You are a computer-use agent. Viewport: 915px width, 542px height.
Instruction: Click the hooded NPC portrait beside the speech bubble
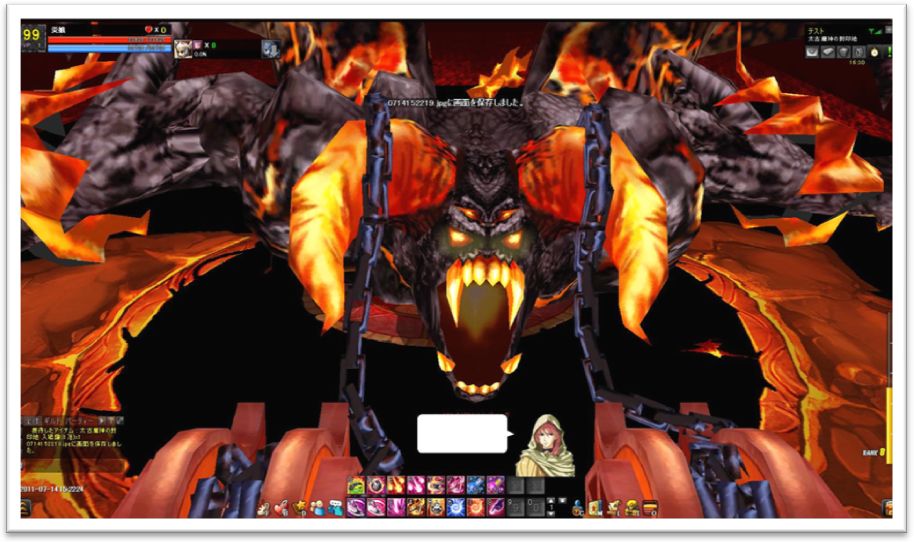[x=545, y=446]
